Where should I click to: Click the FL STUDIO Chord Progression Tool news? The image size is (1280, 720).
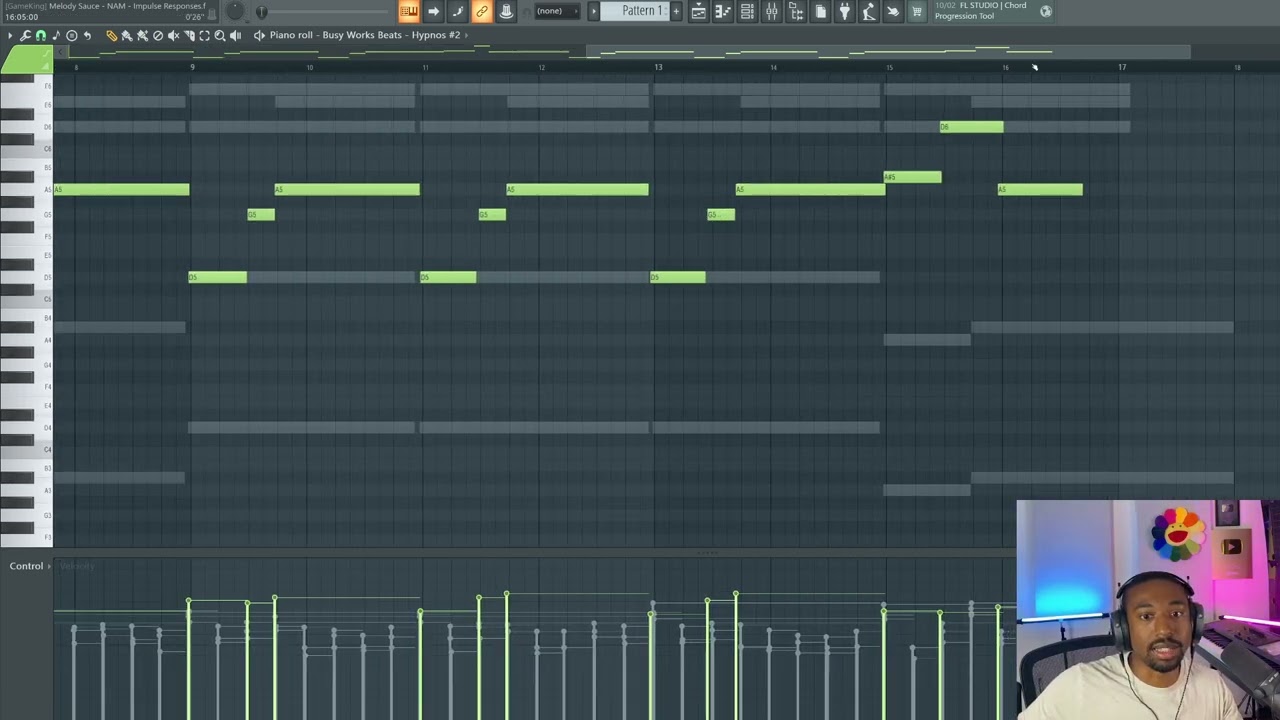point(980,11)
